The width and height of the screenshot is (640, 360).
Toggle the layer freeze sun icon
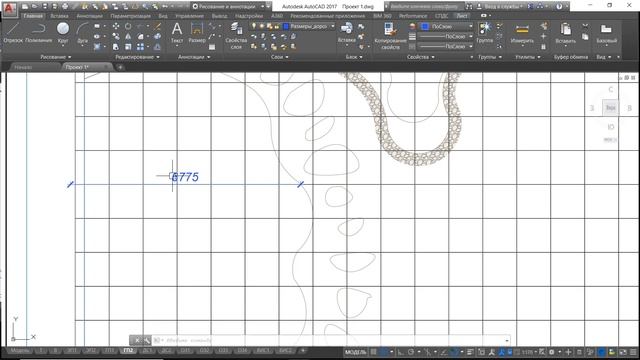click(262, 26)
